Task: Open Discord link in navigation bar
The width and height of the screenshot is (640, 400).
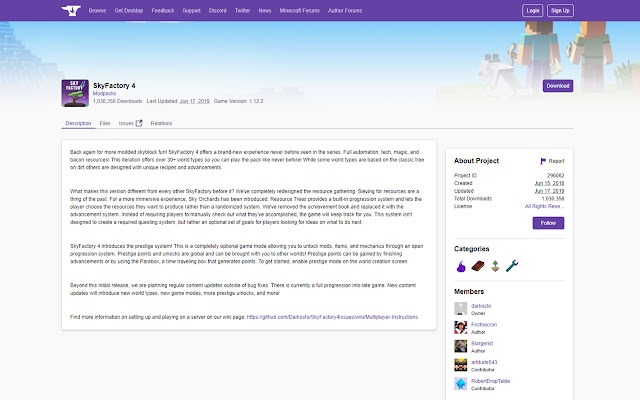Action: 218,11
